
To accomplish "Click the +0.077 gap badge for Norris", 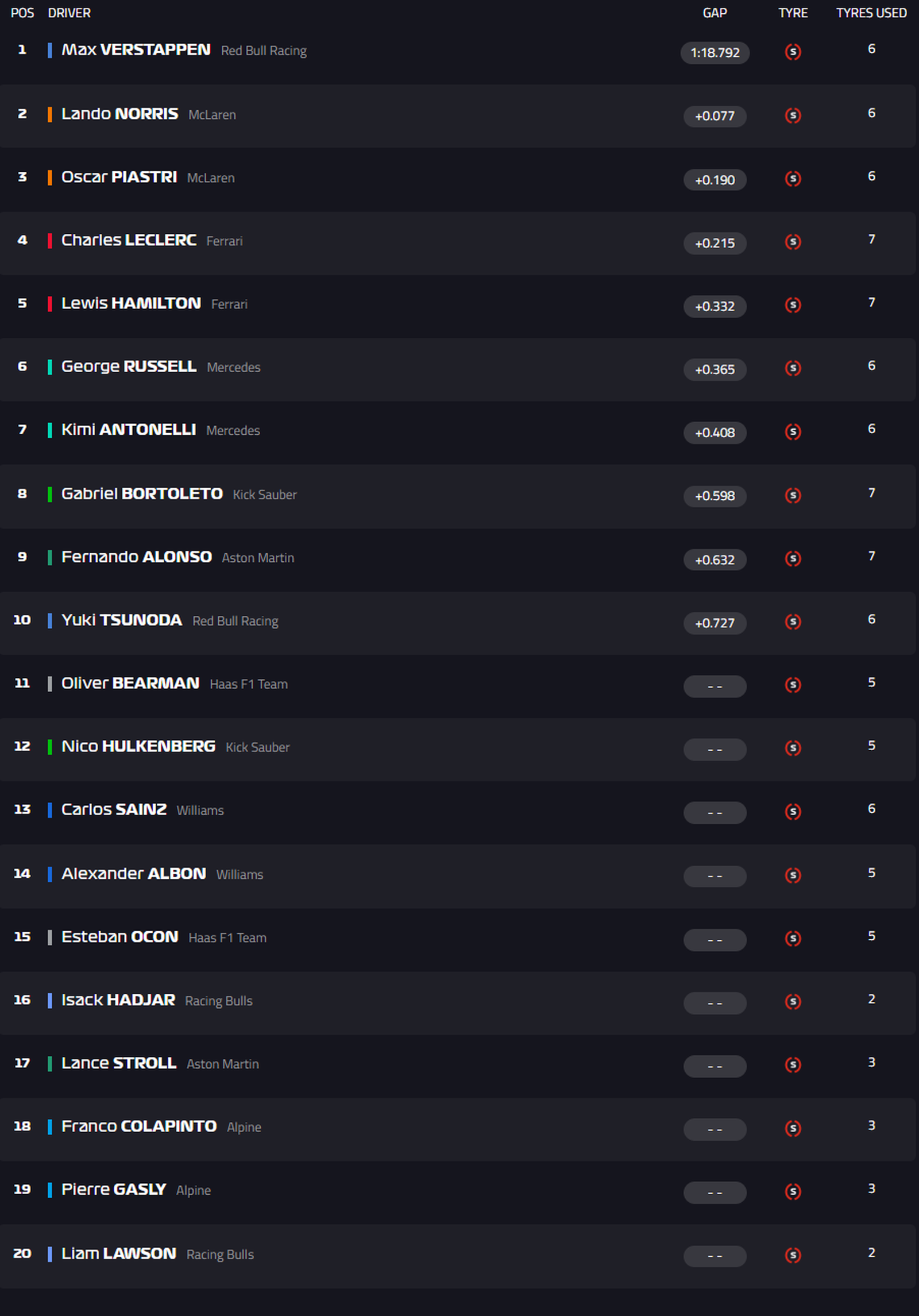I will [715, 116].
